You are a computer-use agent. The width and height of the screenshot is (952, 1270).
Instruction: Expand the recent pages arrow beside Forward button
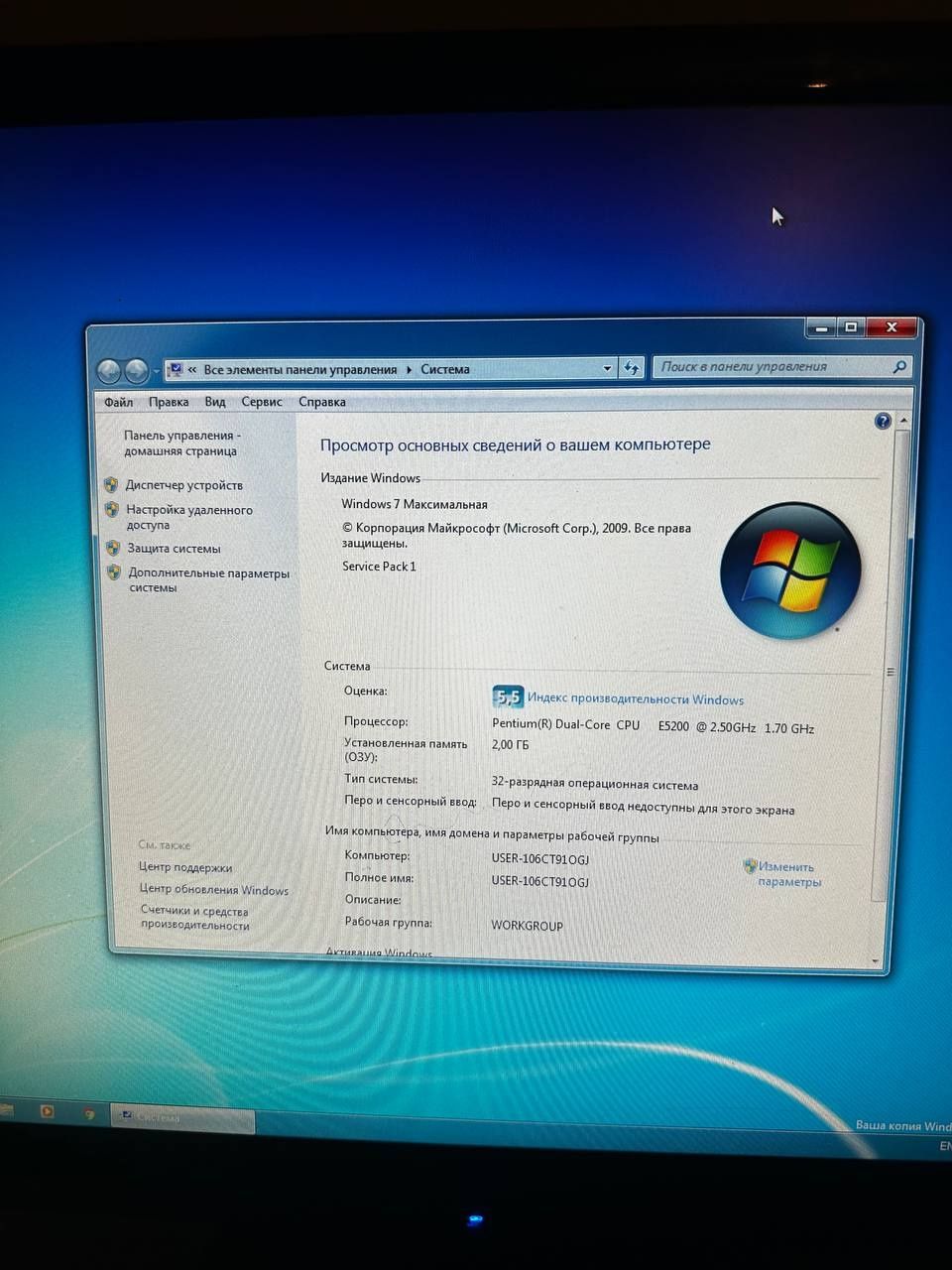157,373
